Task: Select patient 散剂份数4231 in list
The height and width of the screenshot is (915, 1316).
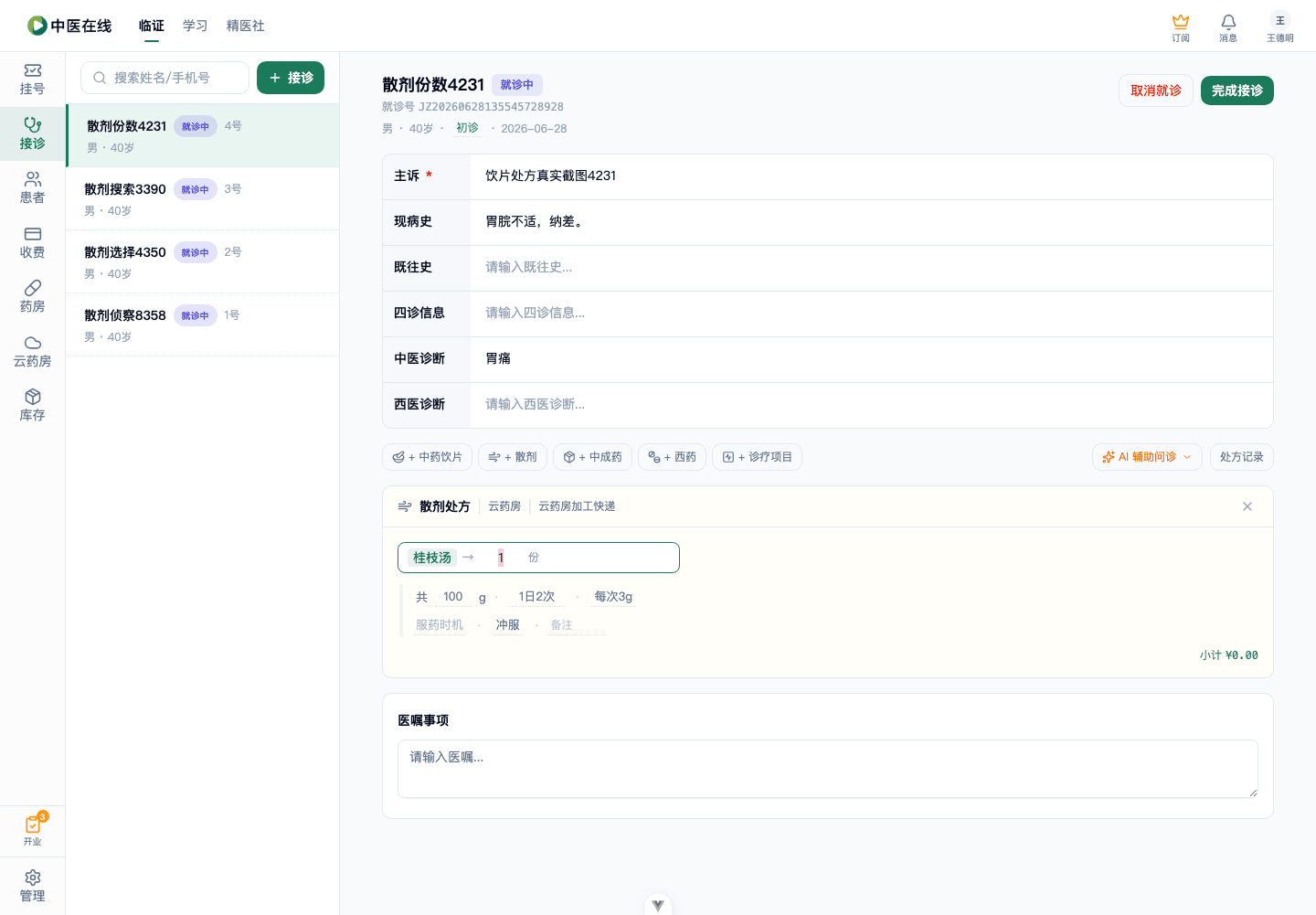Action: 203,135
